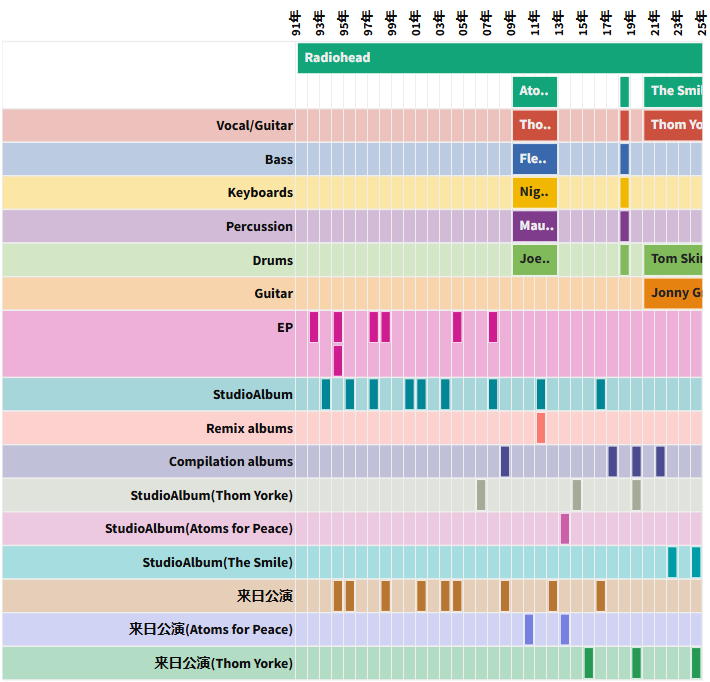Click the salmon Remix albums marker
The height and width of the screenshot is (682, 710).
click(541, 428)
